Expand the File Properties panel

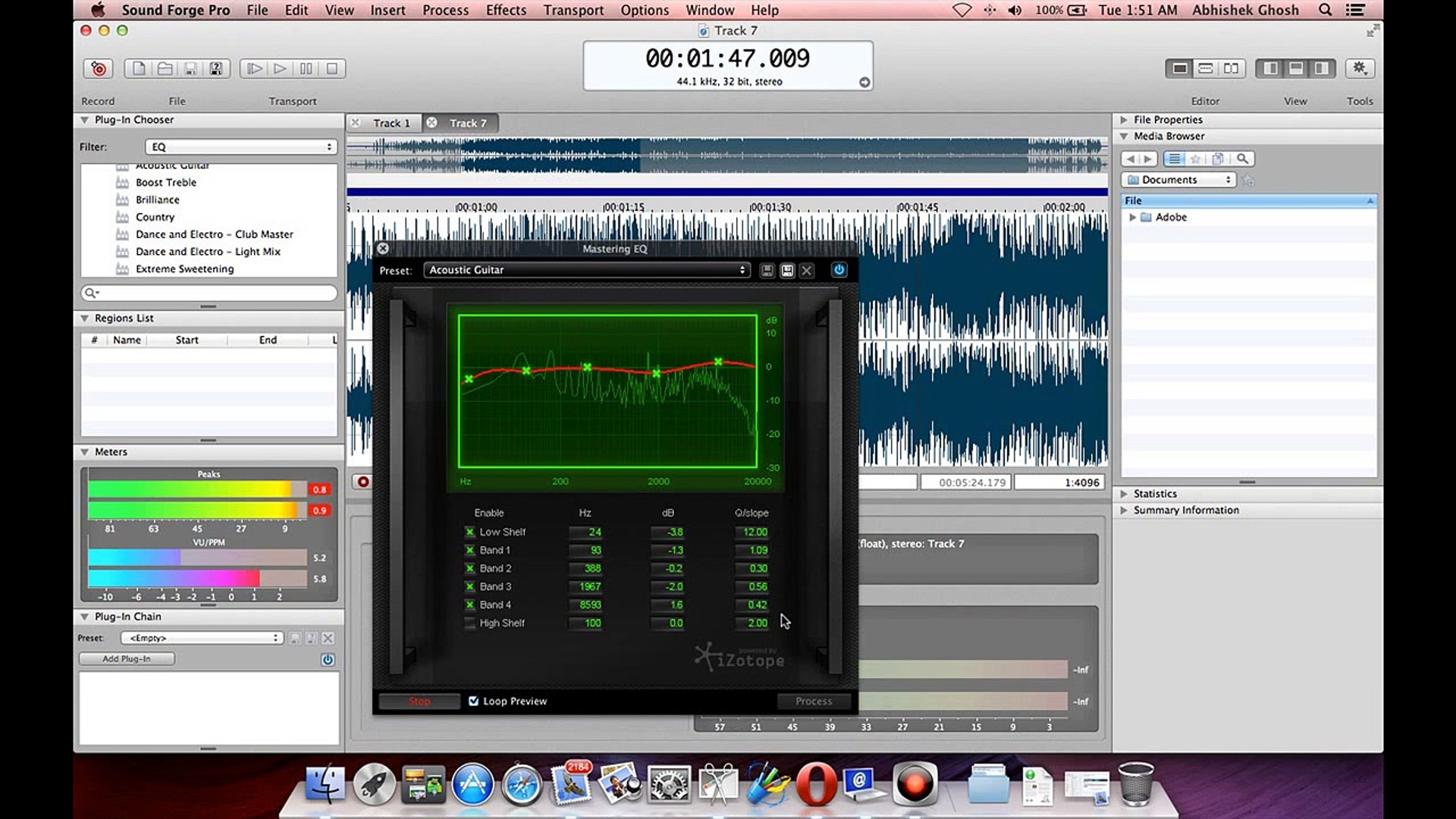1124,120
